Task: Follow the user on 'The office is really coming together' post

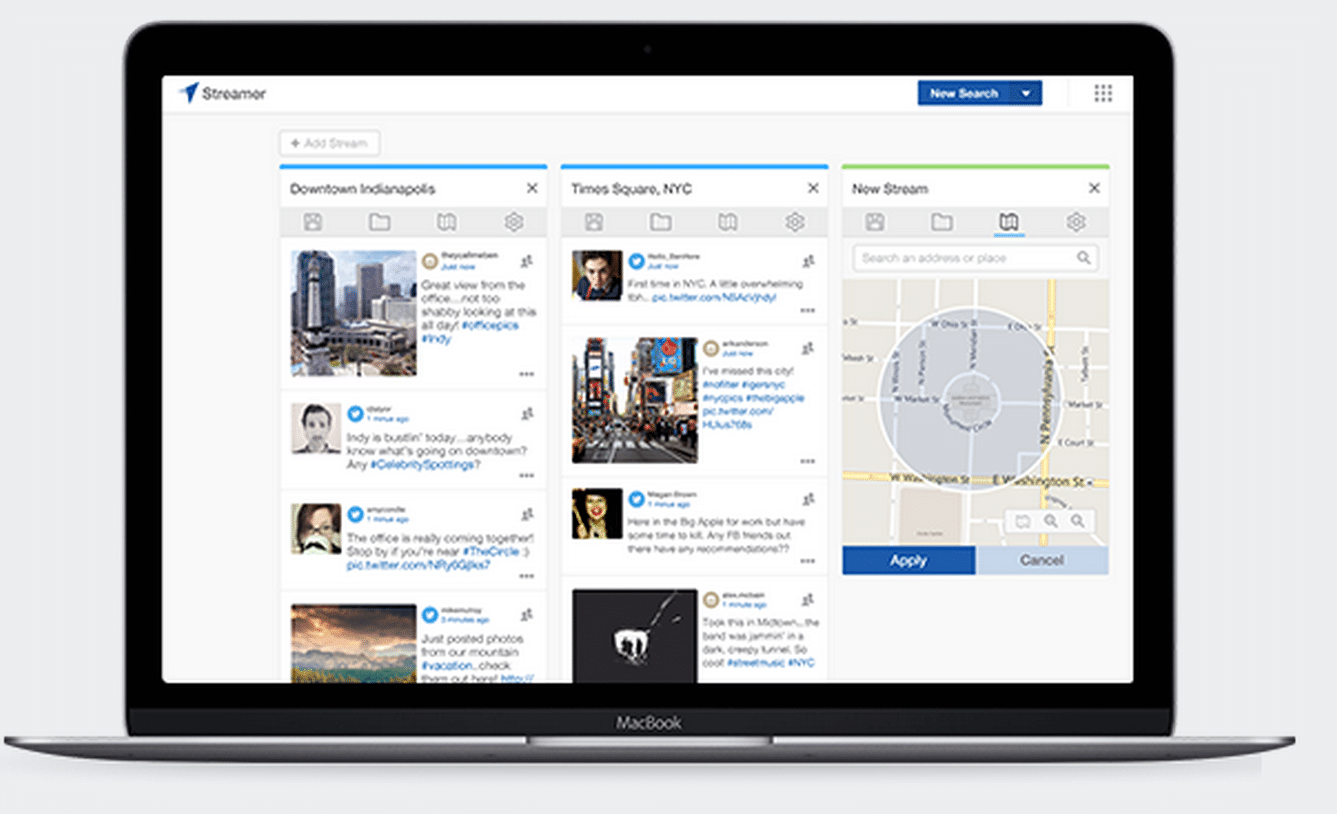Action: pos(527,514)
